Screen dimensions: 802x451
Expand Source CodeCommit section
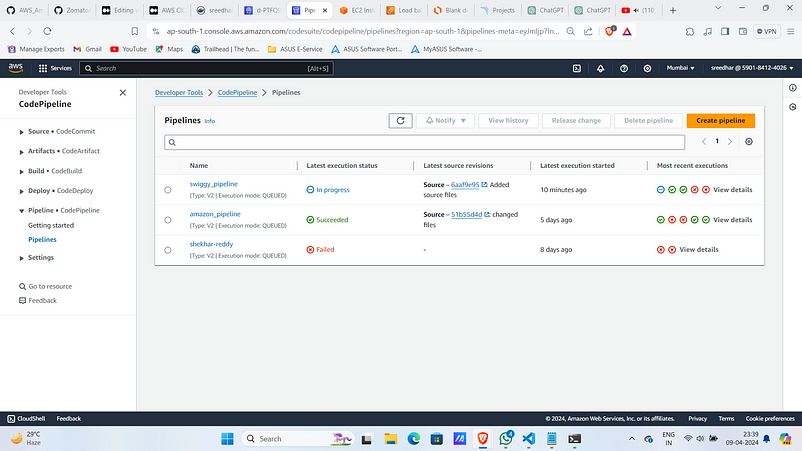pyautogui.click(x=21, y=132)
